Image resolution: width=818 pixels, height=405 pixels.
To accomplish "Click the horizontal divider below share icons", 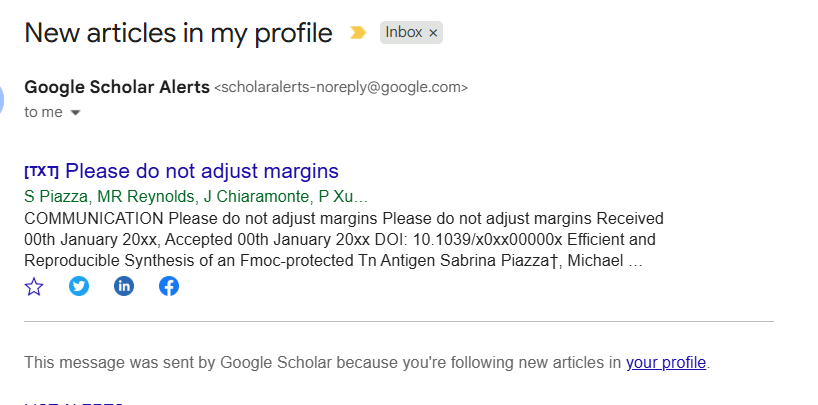I will click(398, 322).
